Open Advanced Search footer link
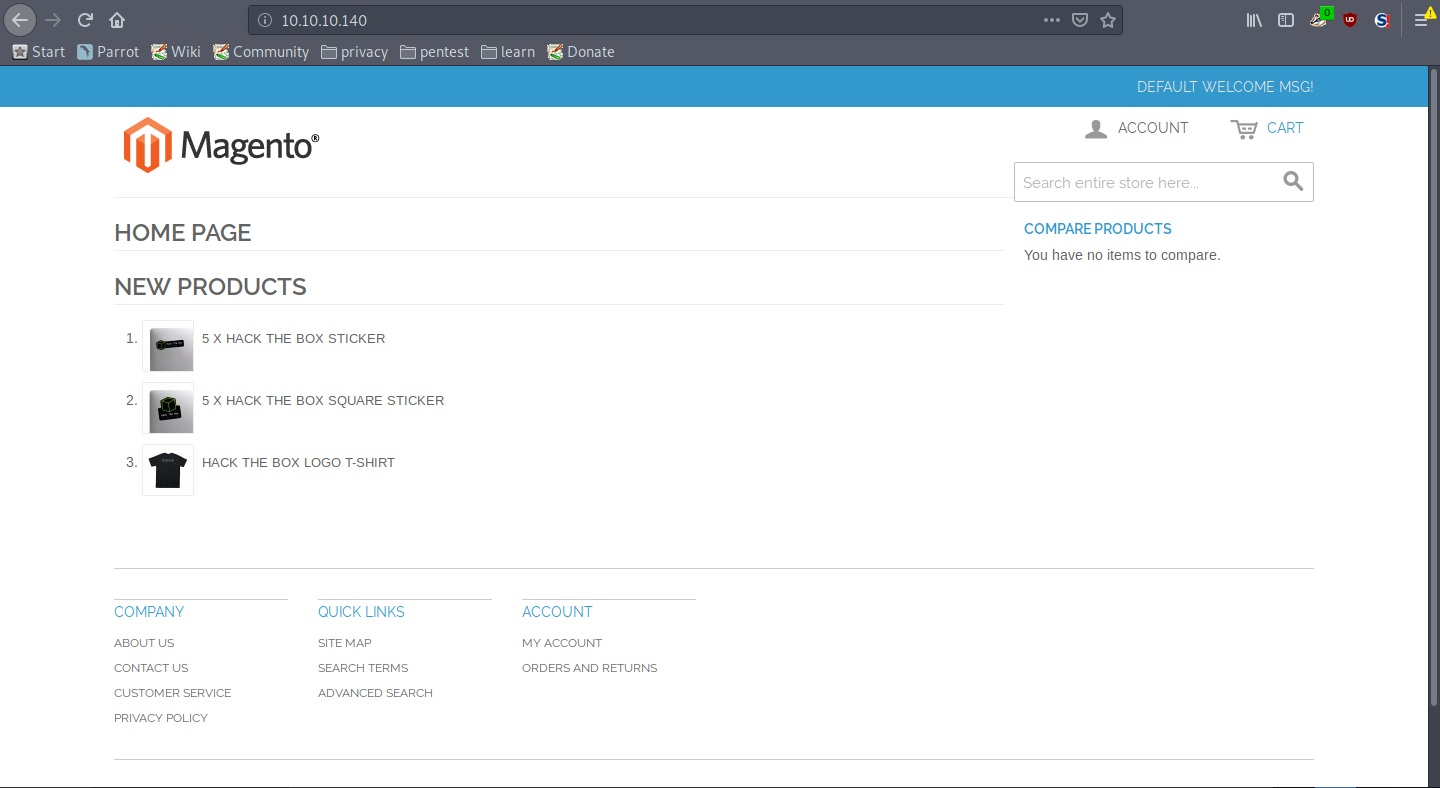1440x788 pixels. click(375, 693)
